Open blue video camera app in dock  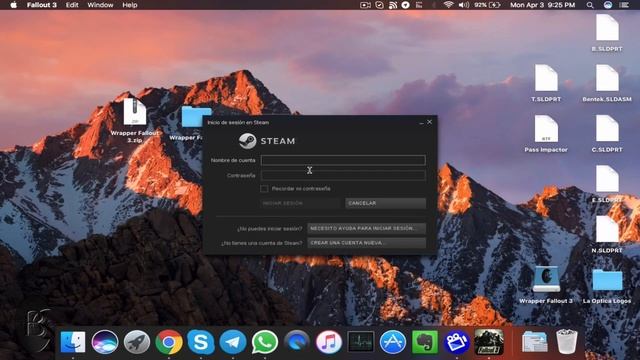[x=457, y=342]
